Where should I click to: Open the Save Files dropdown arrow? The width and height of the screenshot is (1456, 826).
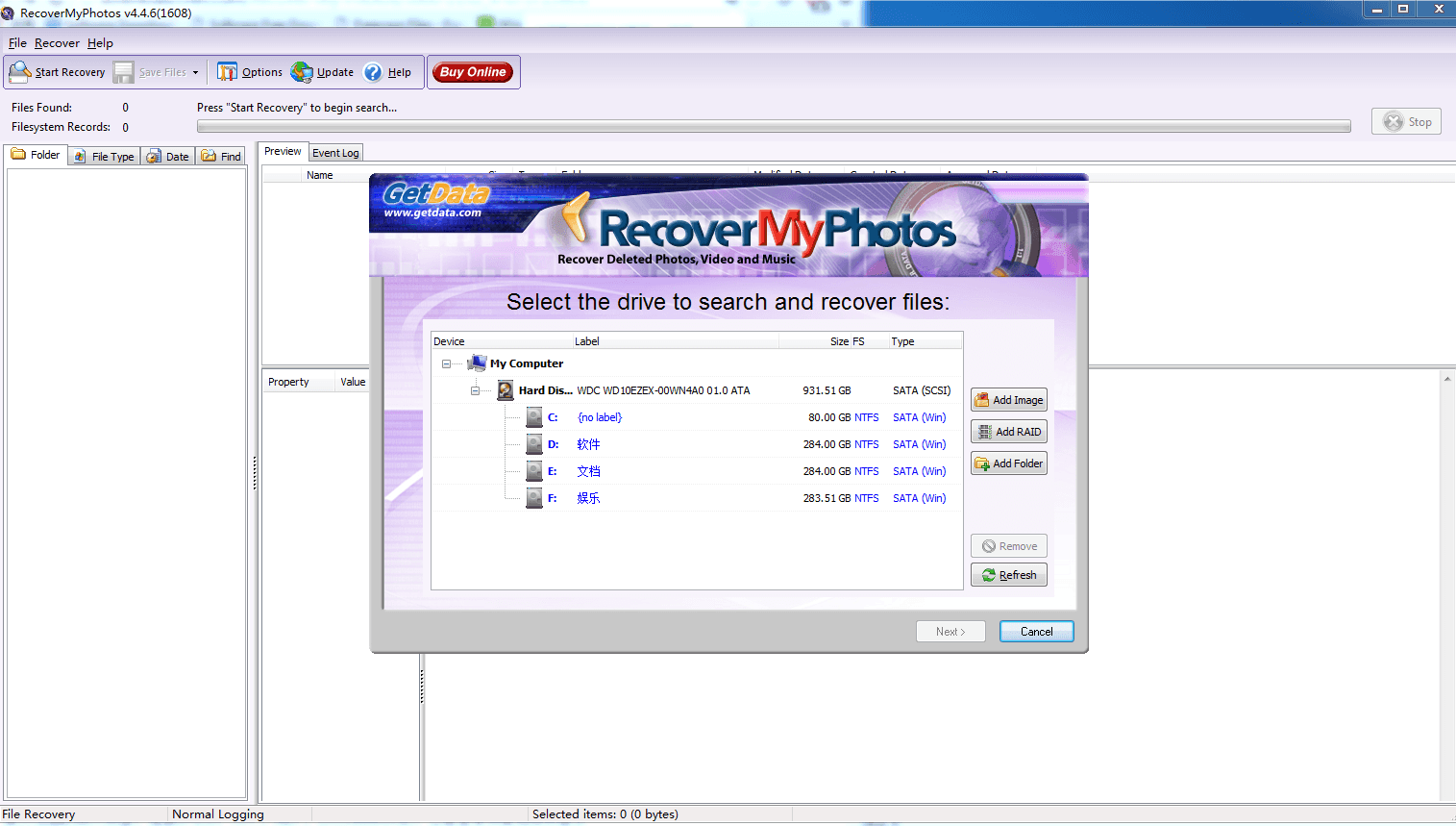point(195,71)
